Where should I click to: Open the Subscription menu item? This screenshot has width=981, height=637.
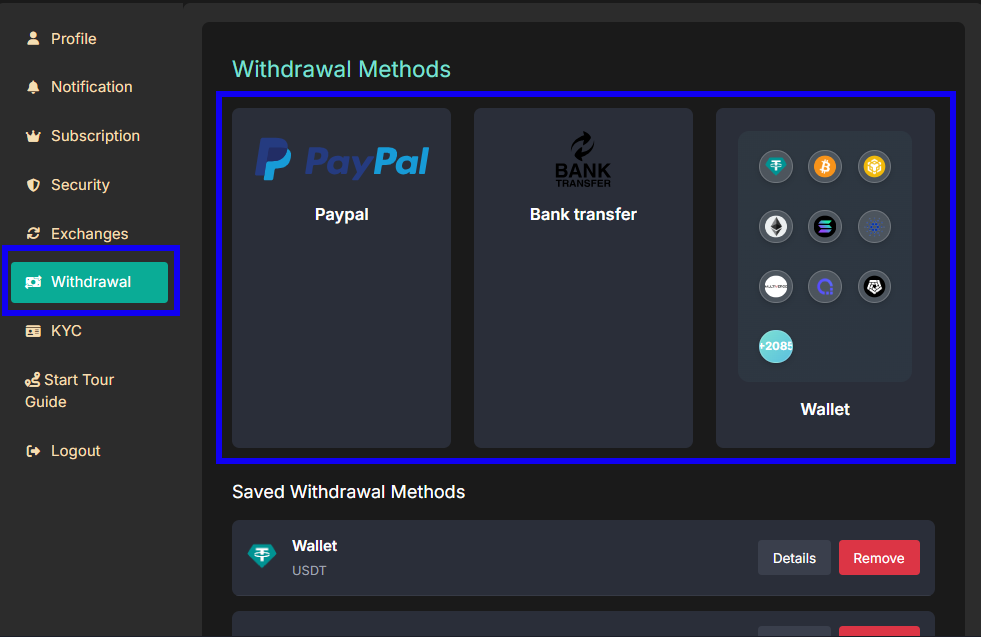click(x=95, y=136)
